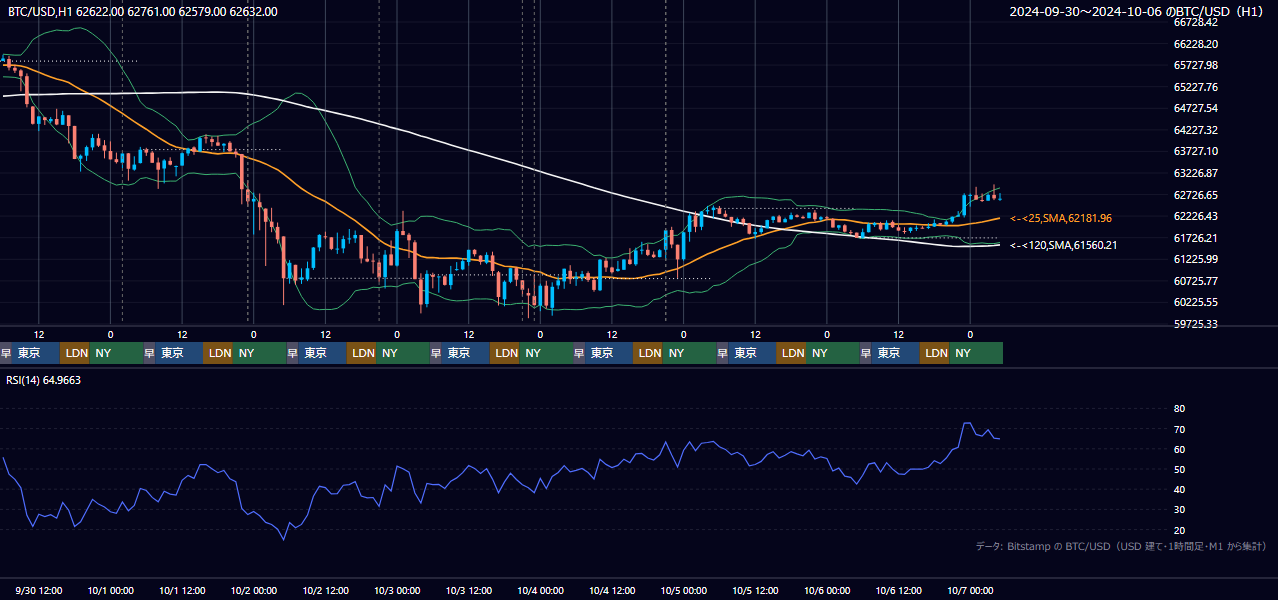Click the 9/30 12:00 time label

40,590
